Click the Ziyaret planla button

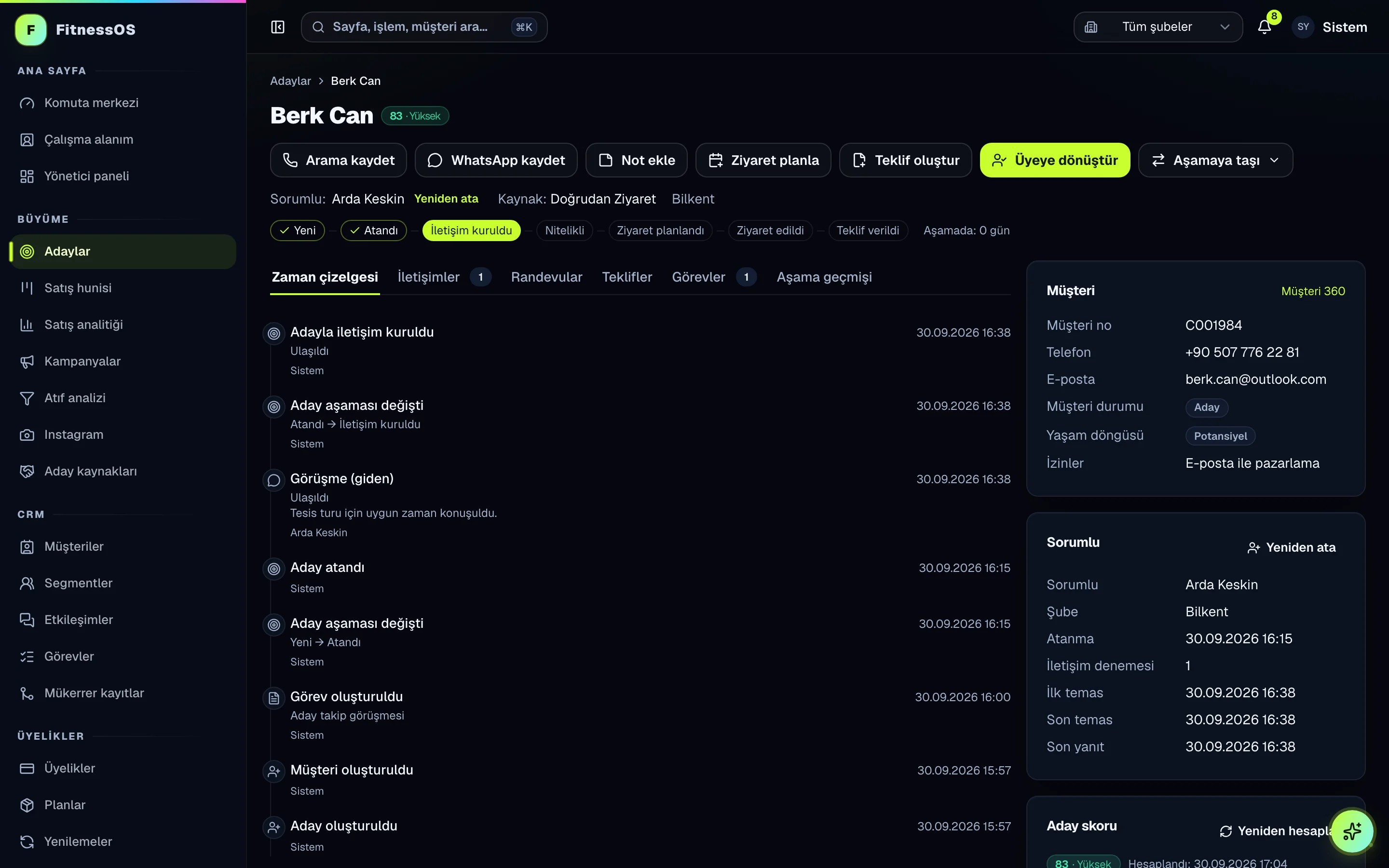[x=763, y=160]
